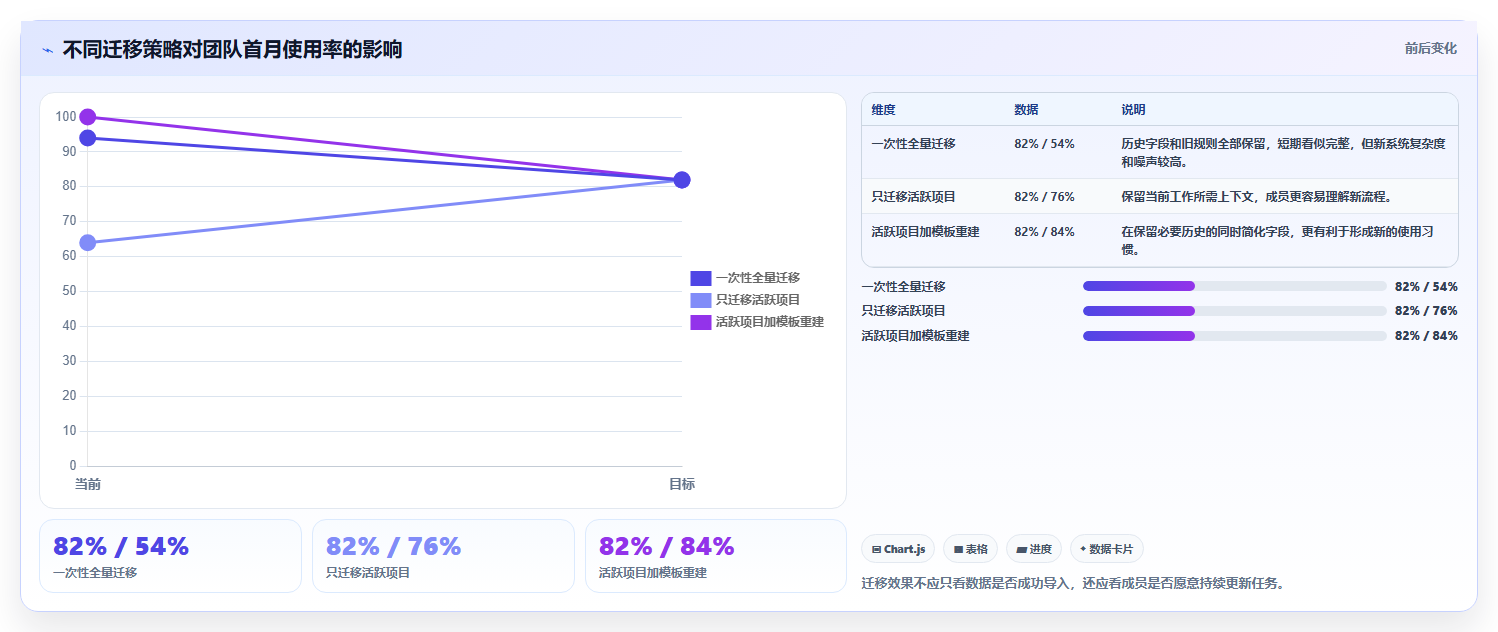Click the square icon in the 表格 chip
Viewport: 1498px width, 632px height.
(x=958, y=549)
